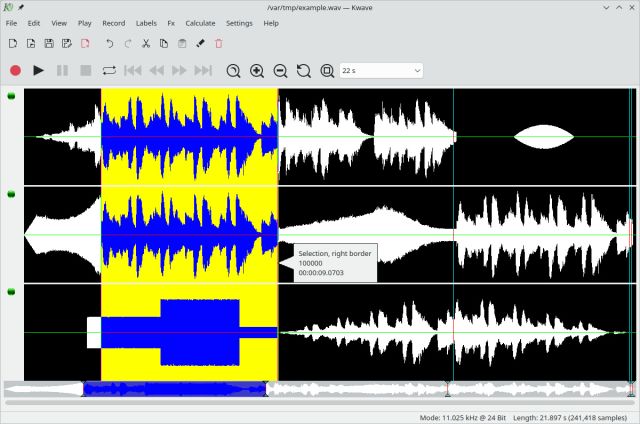
Task: Rewind playback position
Action: coord(157,71)
